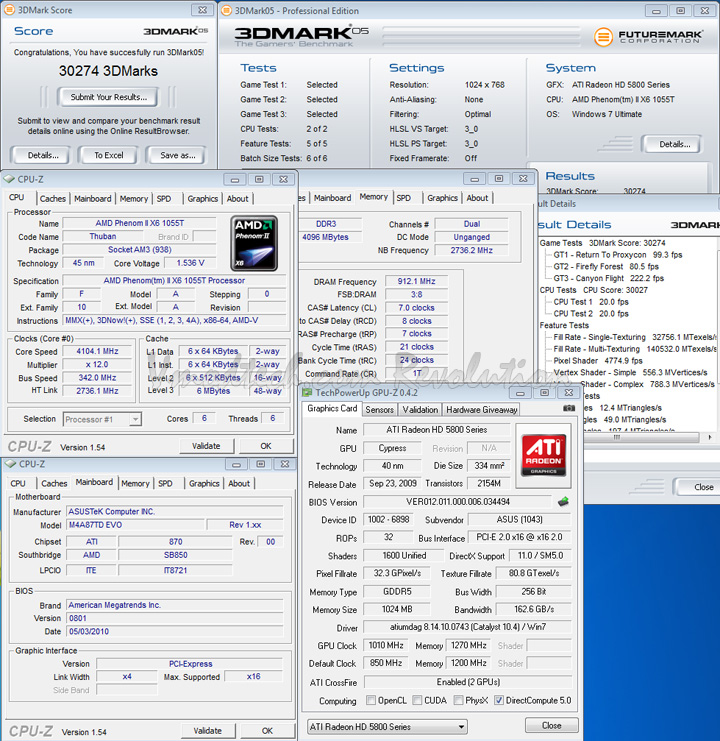720x741 pixels.
Task: Click Submit Your Results button
Action: coord(109,97)
